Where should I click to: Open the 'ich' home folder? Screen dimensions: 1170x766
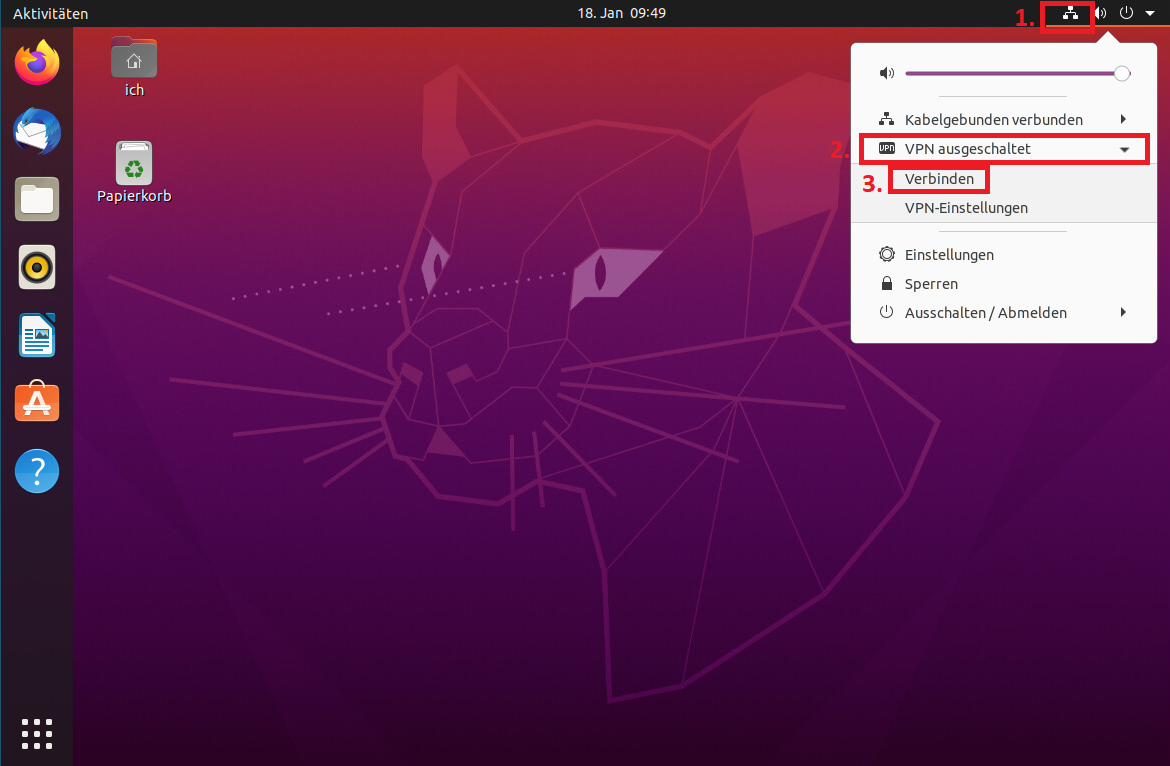(134, 60)
